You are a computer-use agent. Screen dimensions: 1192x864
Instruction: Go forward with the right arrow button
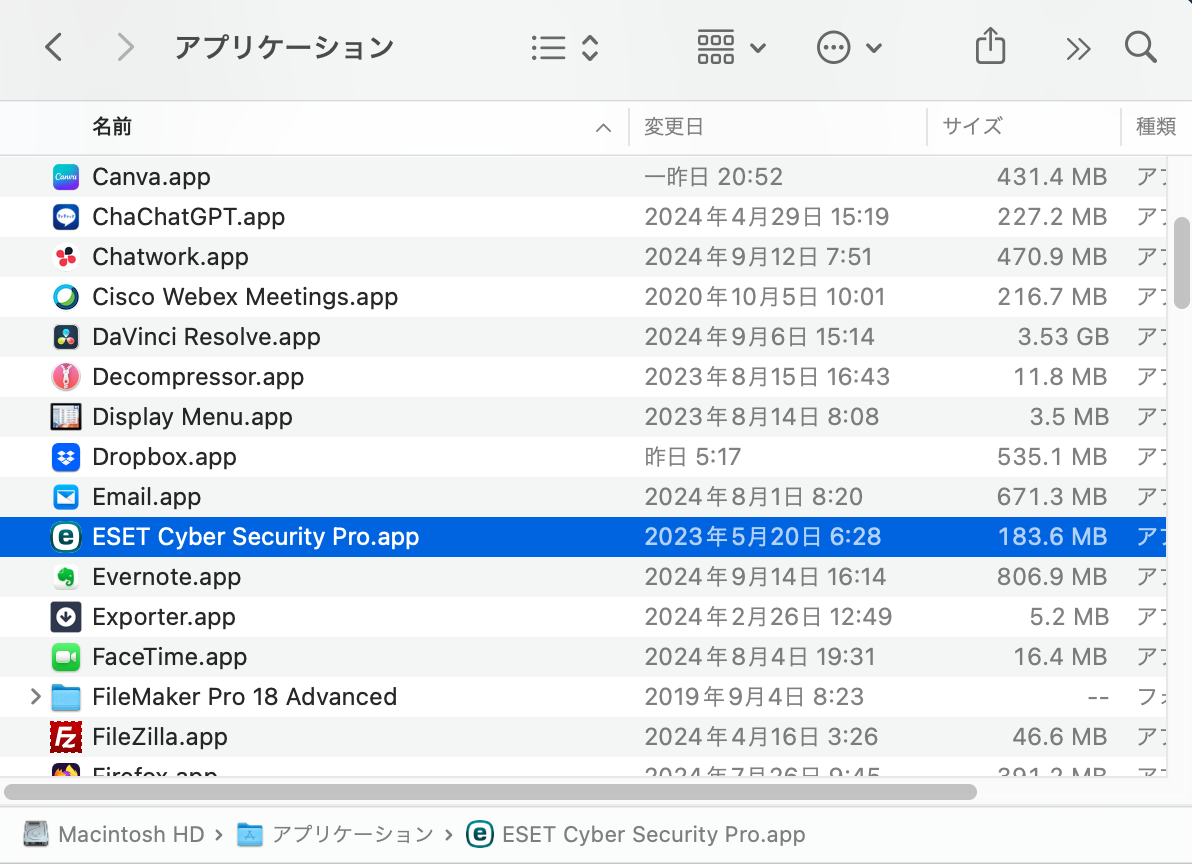pos(125,48)
